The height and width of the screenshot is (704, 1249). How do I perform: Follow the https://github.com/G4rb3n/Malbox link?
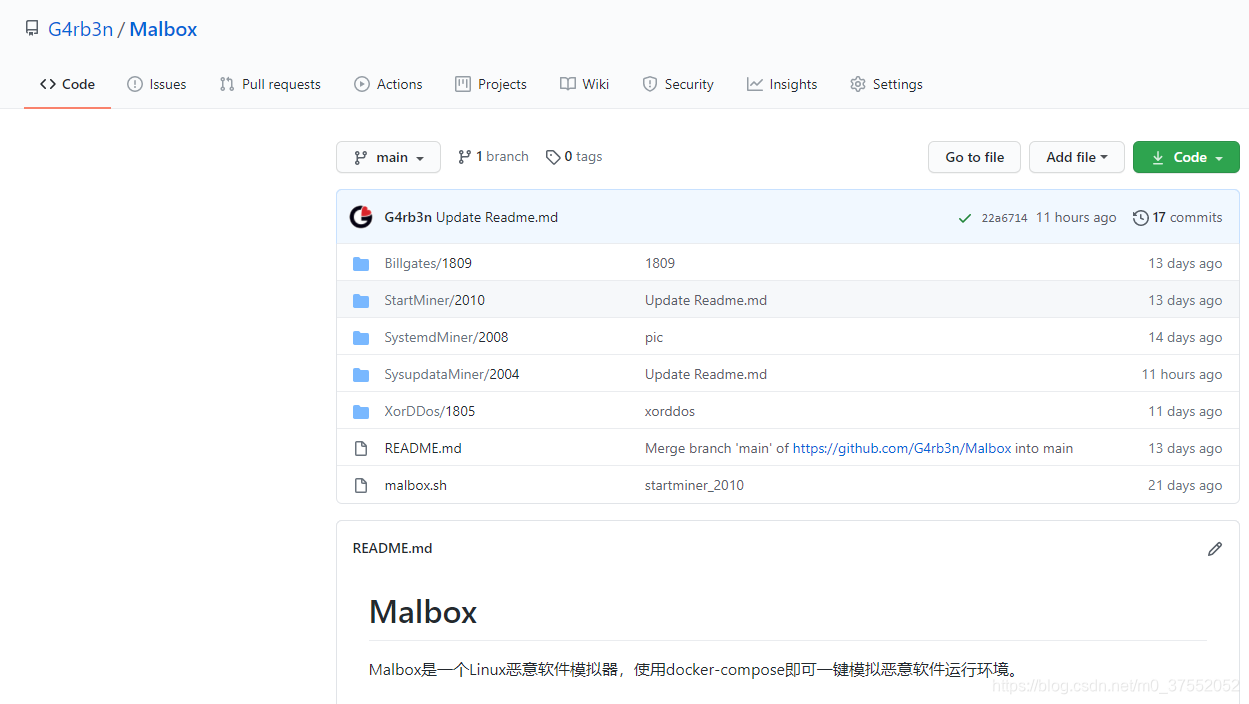(x=902, y=448)
